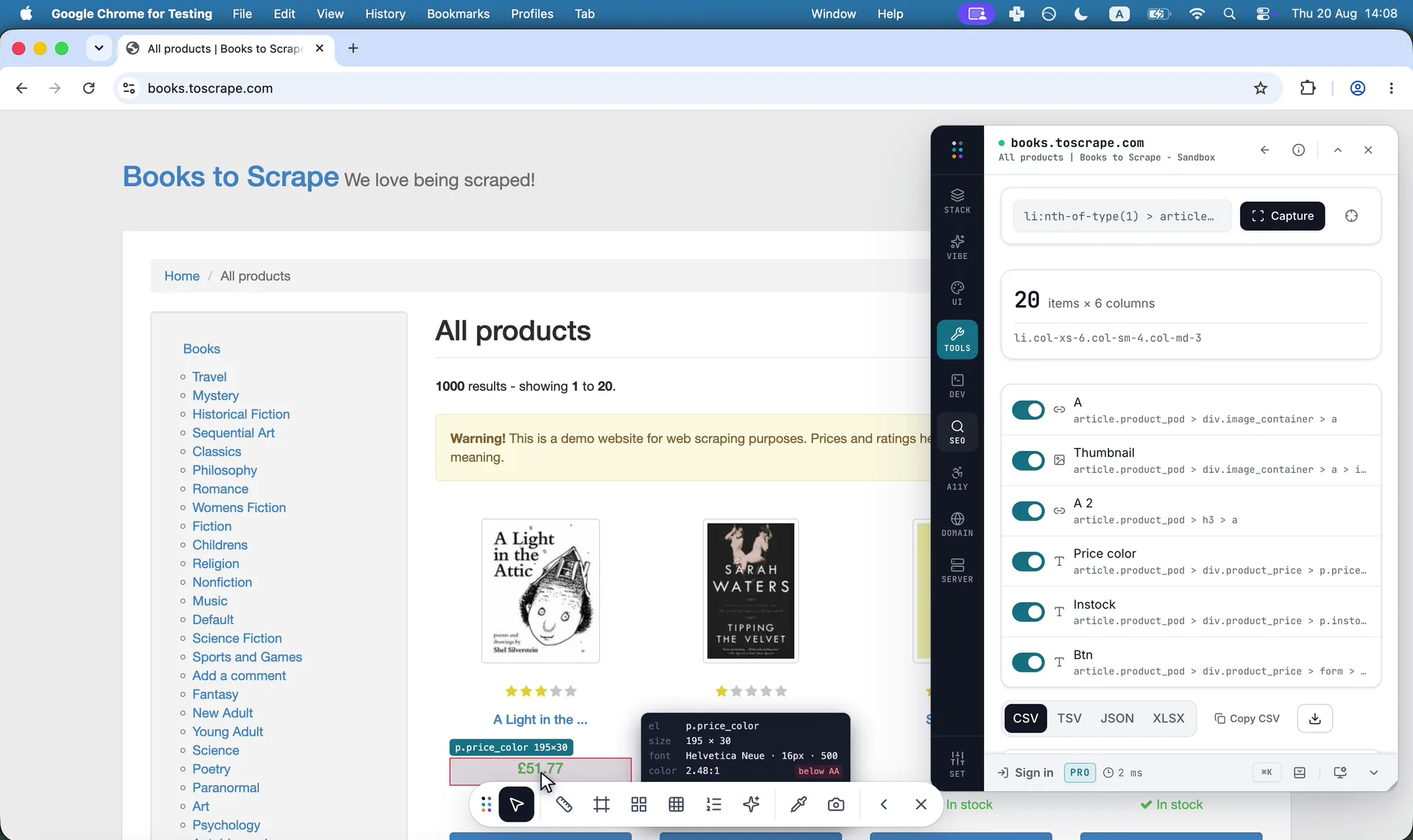The image size is (1413, 840).
Task: Select the TOOLS wrench section
Action: (957, 339)
